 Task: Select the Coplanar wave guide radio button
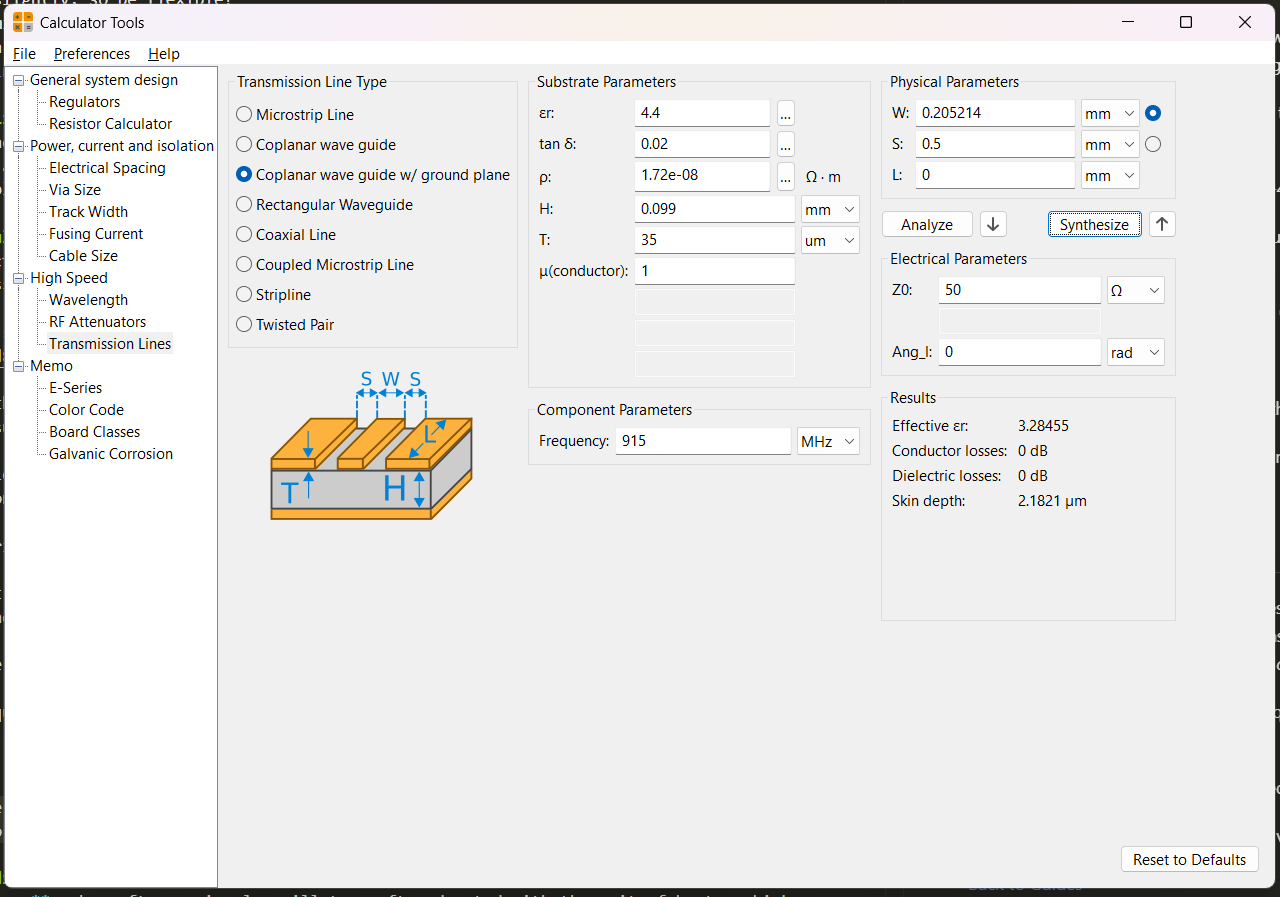coord(243,144)
